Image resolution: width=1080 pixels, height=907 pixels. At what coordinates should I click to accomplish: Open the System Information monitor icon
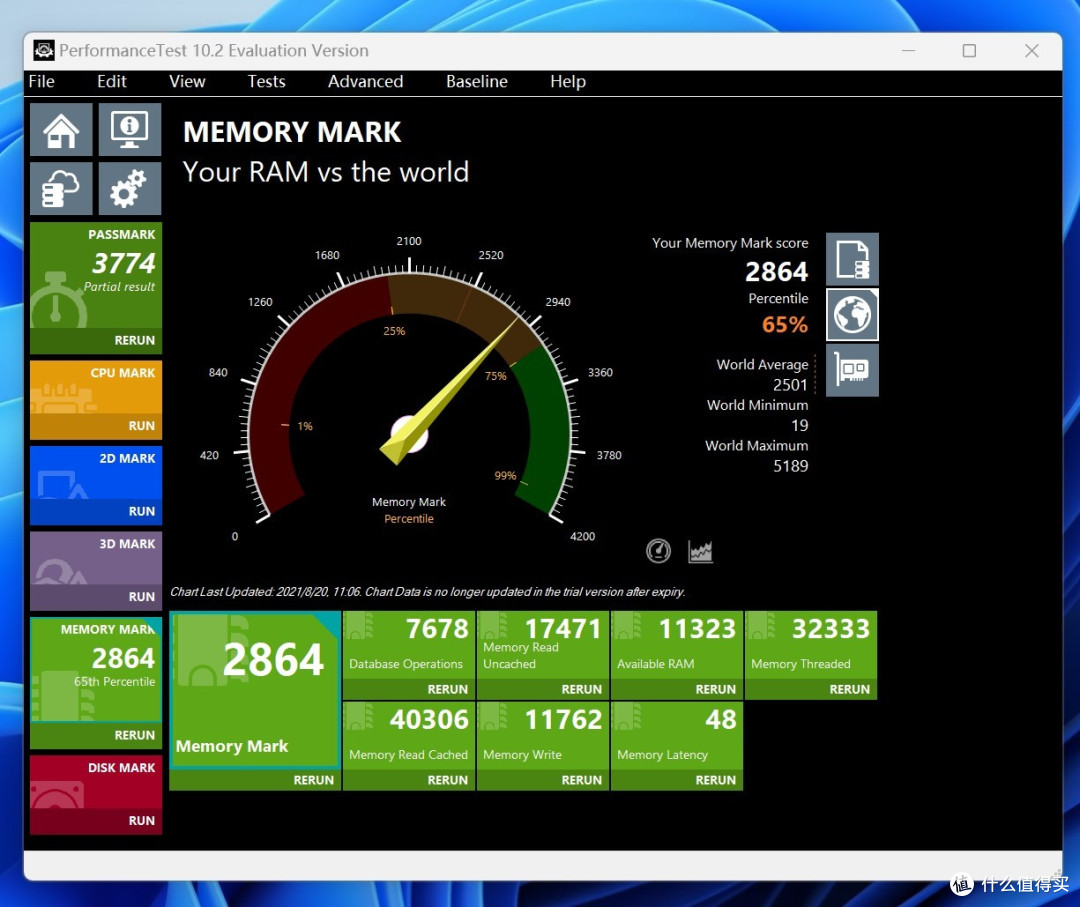(129, 129)
